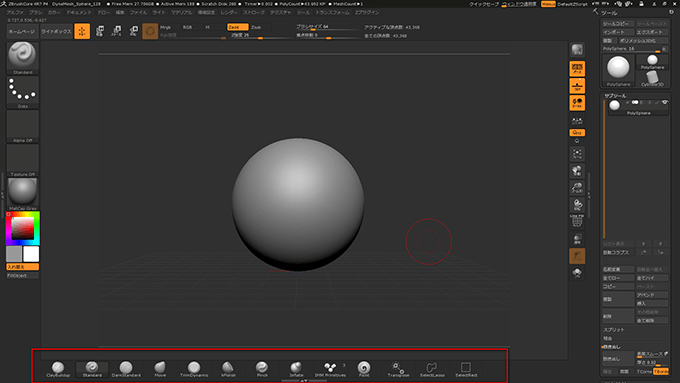Adjust the focal shift slider
Image resolution: width=680 pixels, height=383 pixels.
327,36
